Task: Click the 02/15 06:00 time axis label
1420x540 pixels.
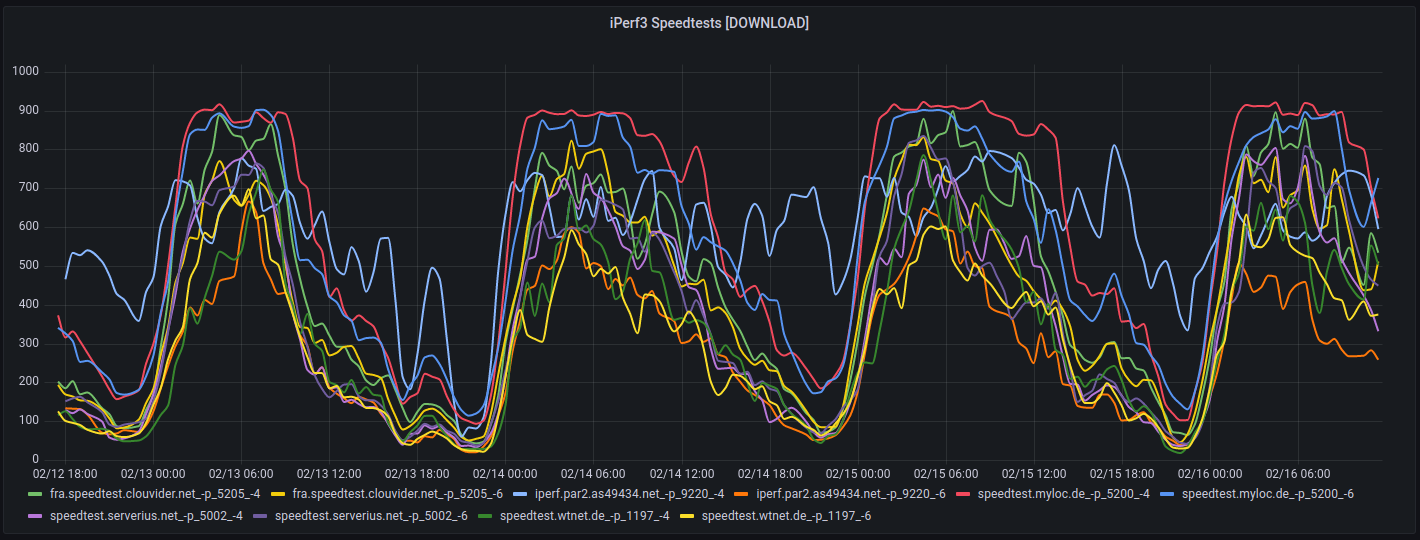Action: (946, 473)
